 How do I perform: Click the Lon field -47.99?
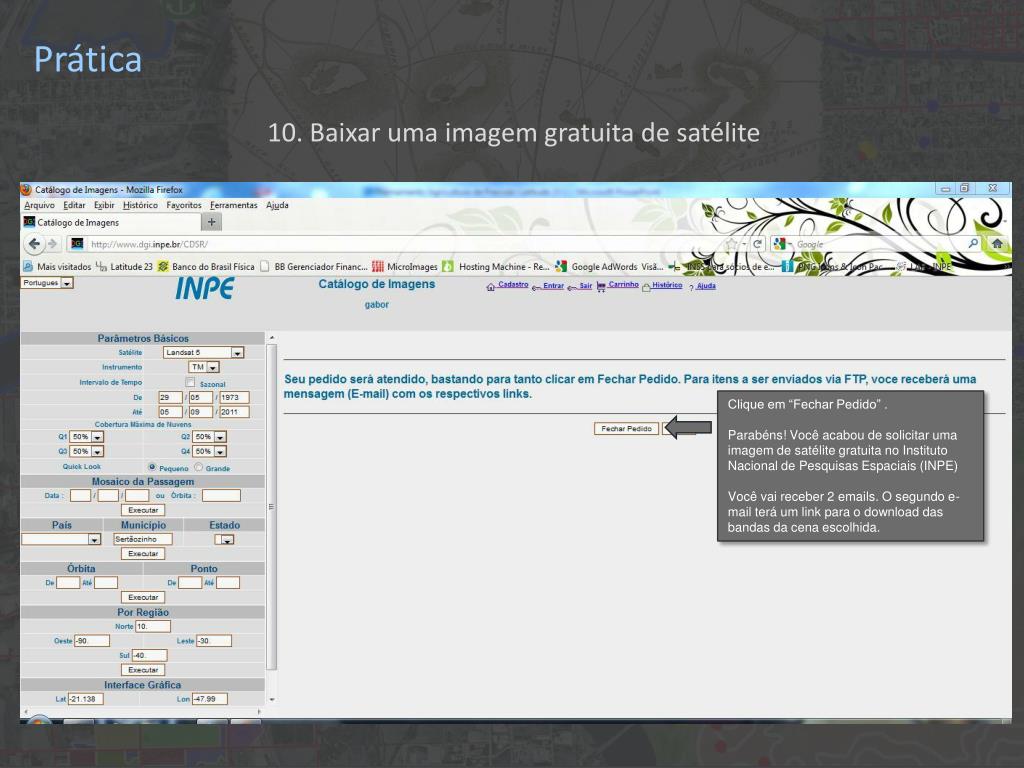click(210, 699)
